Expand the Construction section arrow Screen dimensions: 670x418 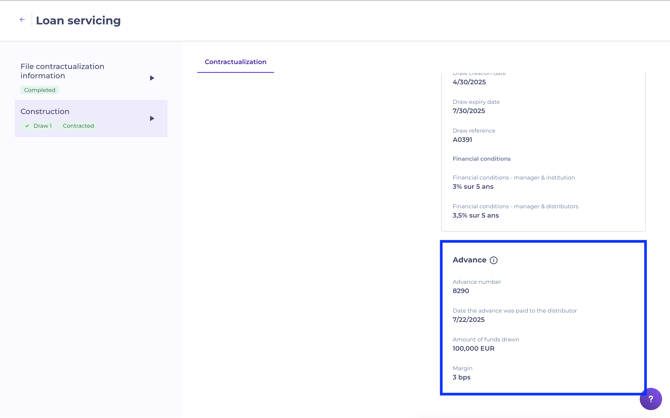152,118
